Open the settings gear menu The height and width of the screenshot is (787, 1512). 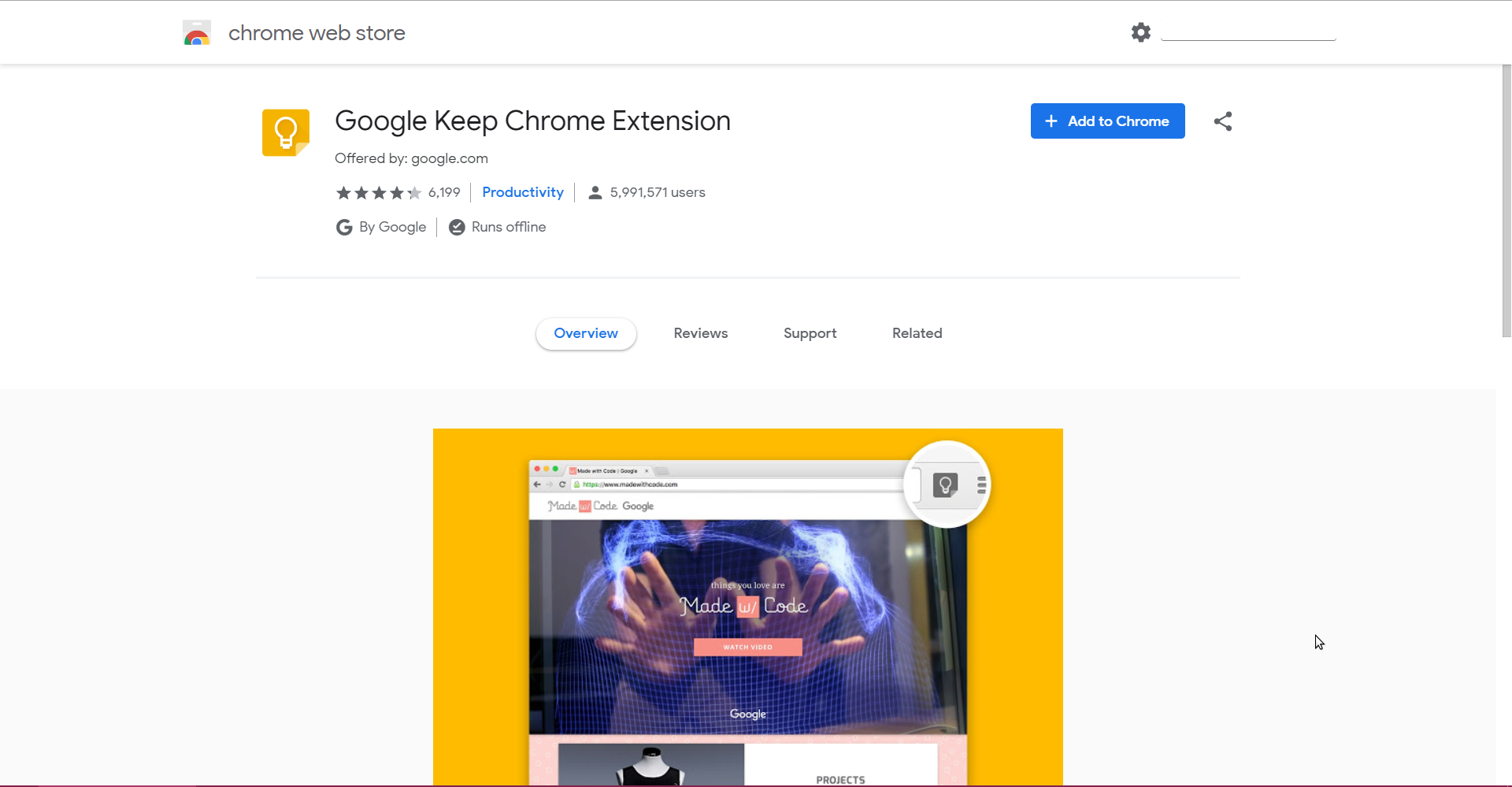click(1140, 32)
